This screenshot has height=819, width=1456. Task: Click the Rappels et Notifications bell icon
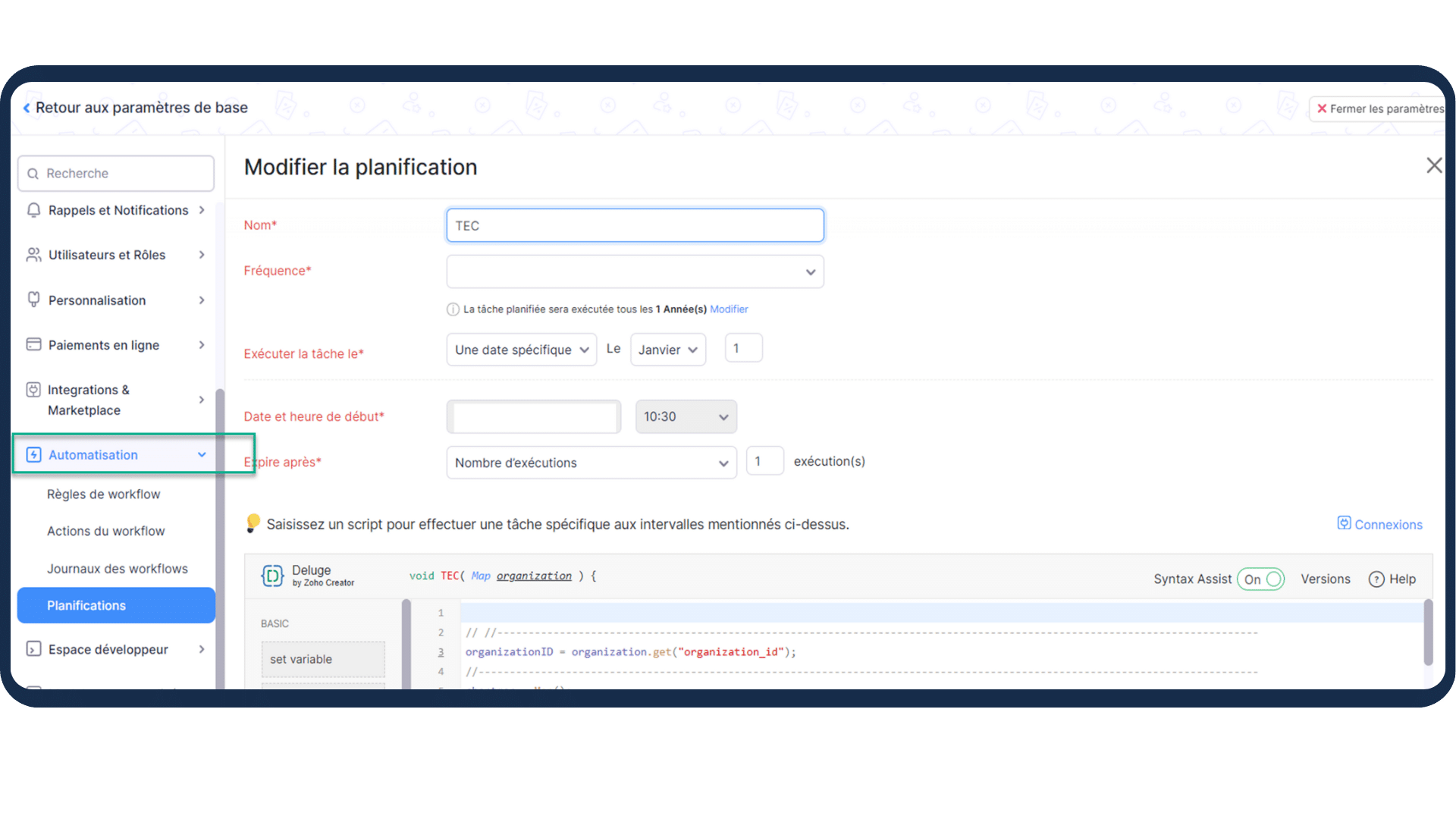coord(33,210)
